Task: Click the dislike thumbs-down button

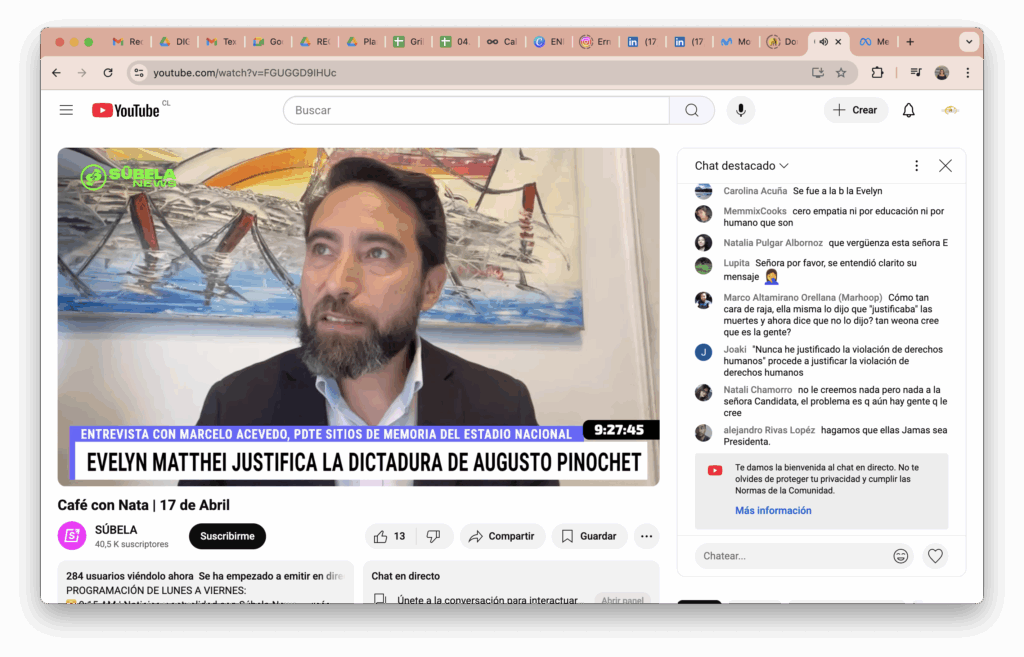Action: [x=434, y=536]
